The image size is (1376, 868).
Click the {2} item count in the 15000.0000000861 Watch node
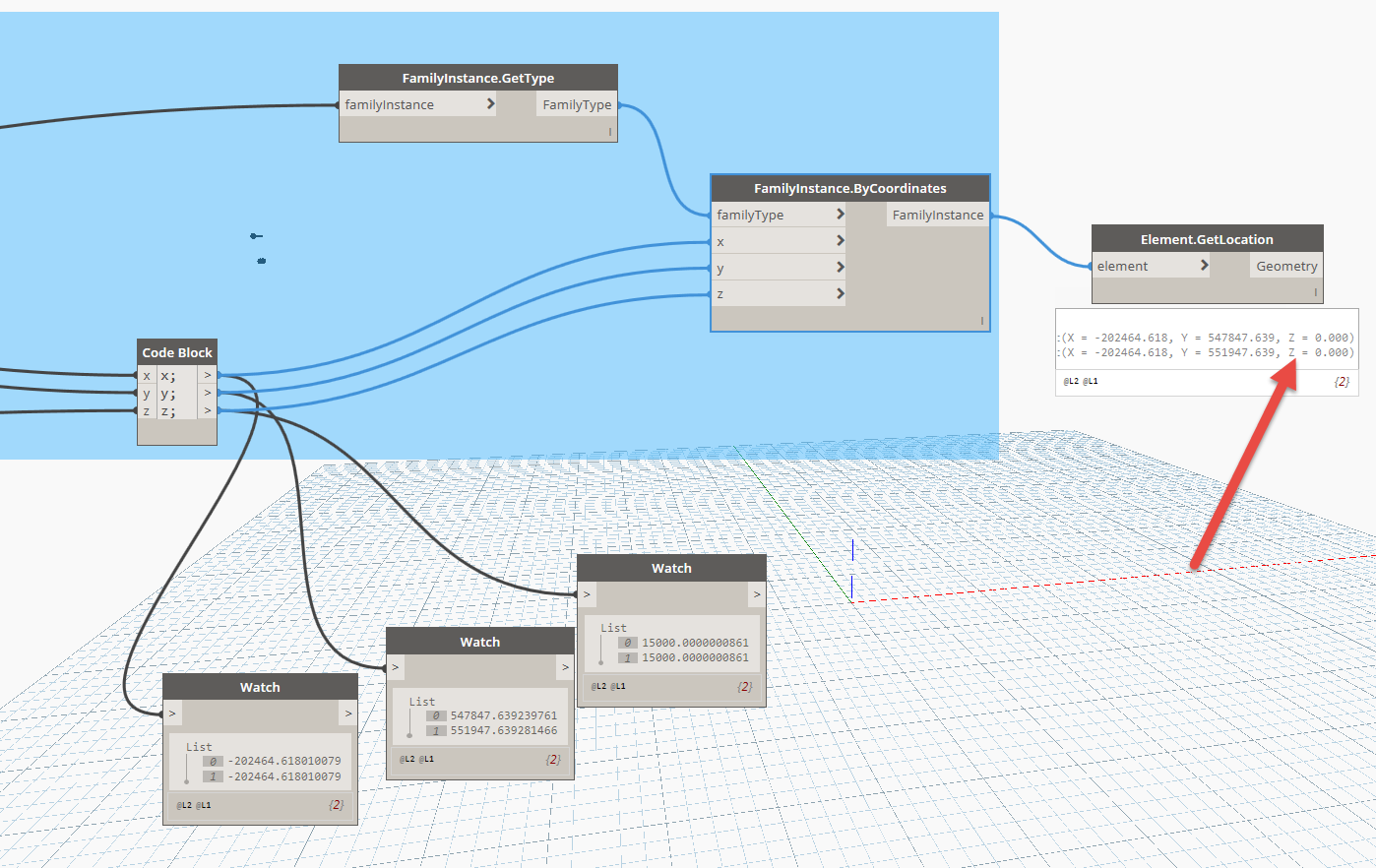click(x=745, y=686)
